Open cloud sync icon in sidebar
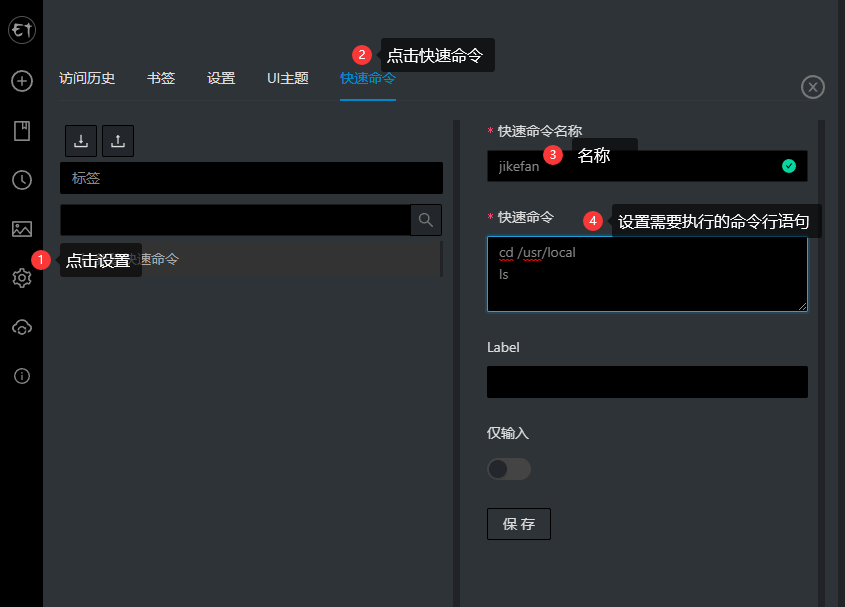 tap(22, 327)
